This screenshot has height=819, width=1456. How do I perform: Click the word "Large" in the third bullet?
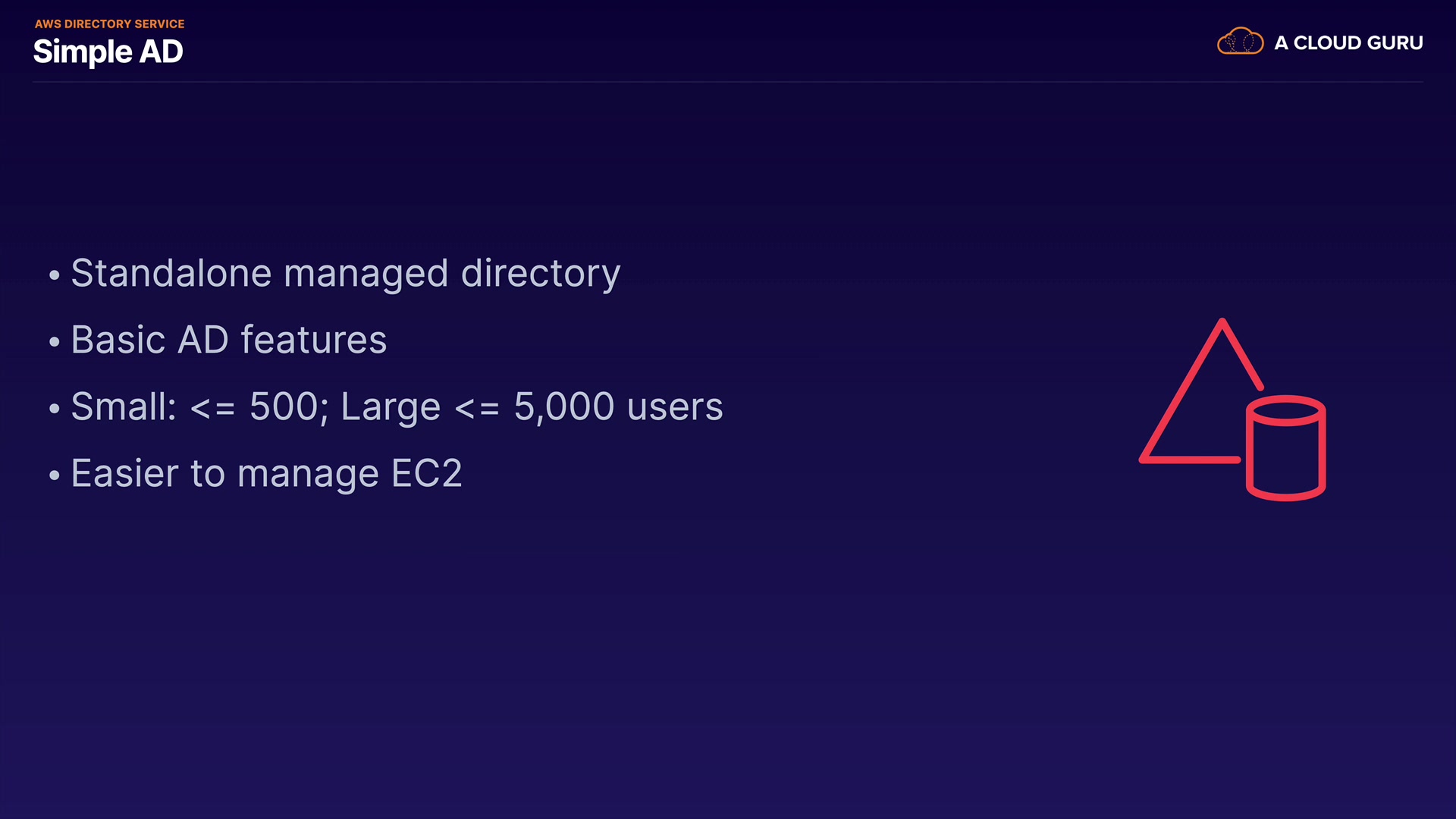(x=391, y=406)
